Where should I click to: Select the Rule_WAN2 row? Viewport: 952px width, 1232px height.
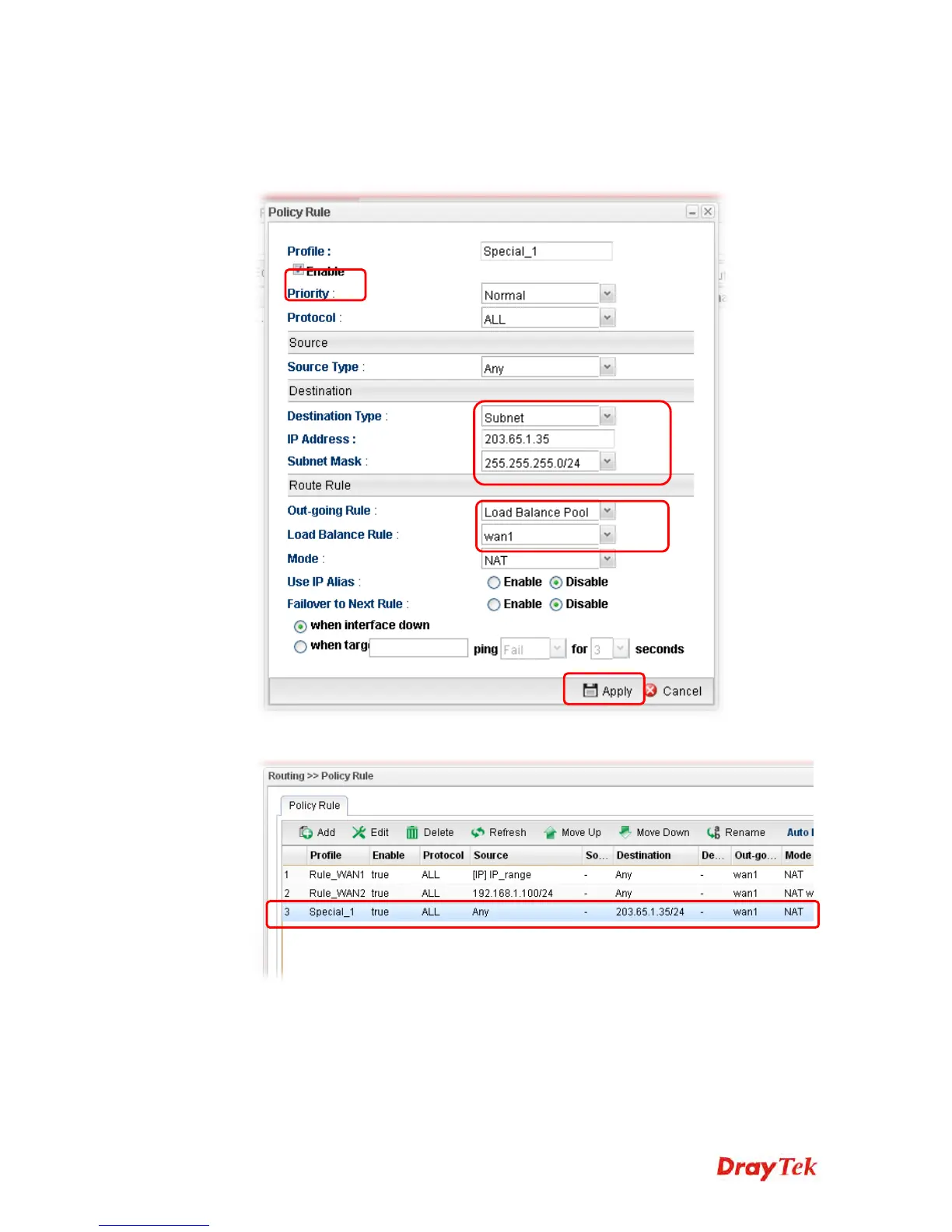[x=548, y=893]
